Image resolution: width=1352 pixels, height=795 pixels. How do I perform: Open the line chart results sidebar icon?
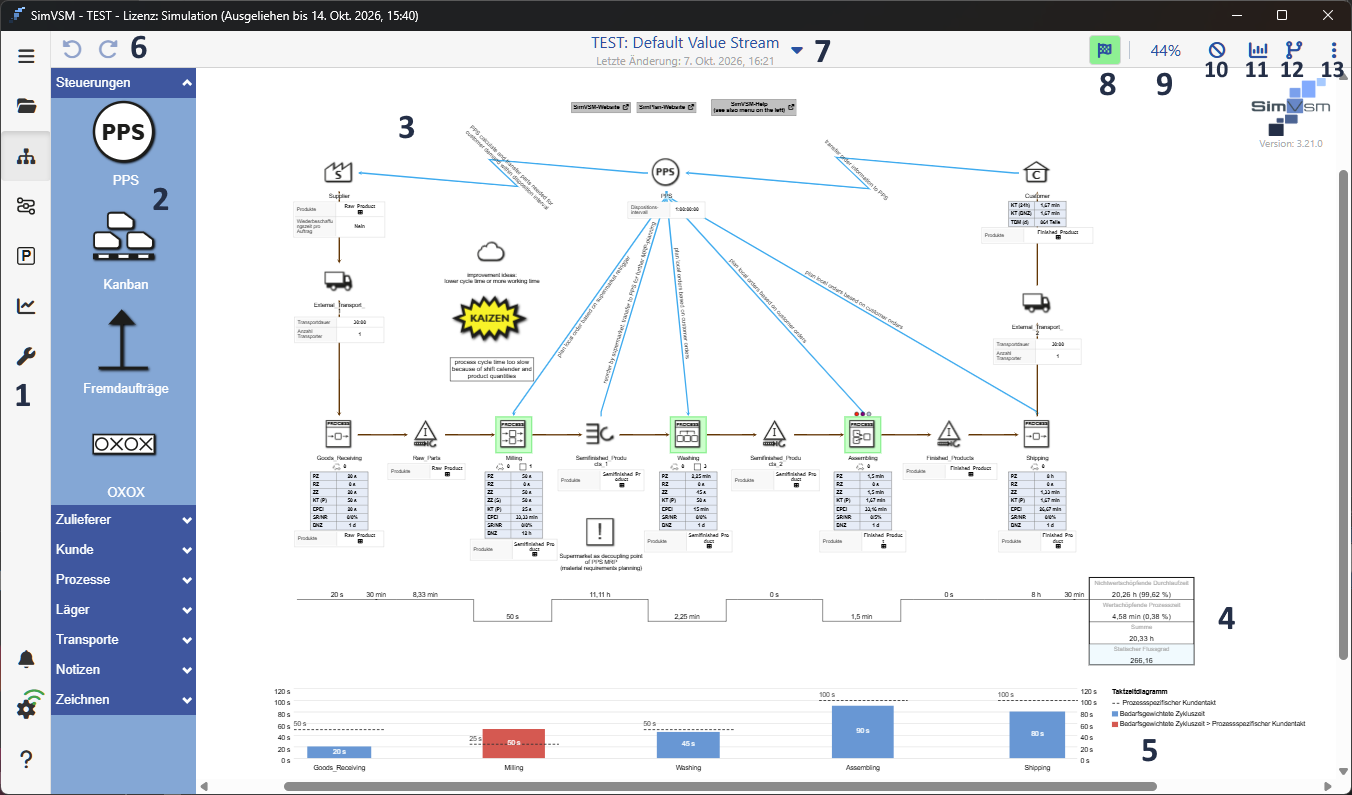point(26,307)
